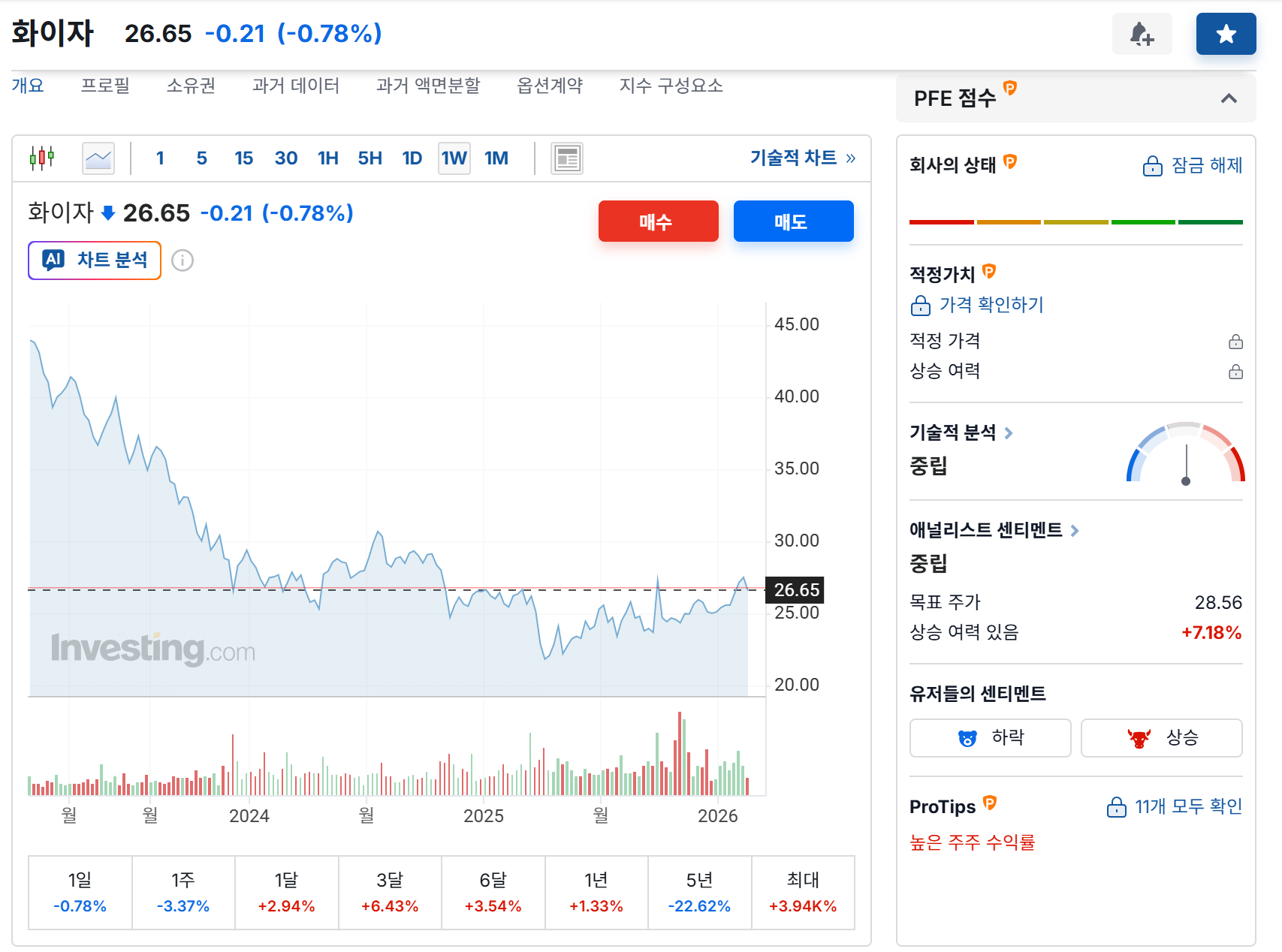Open the 개요 tab

28,86
